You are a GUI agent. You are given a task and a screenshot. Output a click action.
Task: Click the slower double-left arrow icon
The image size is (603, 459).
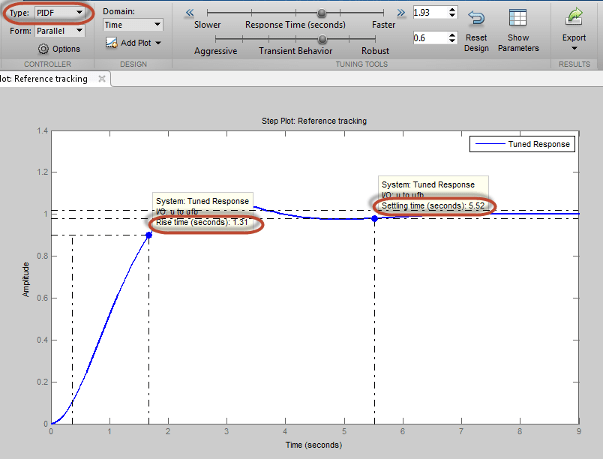point(190,13)
